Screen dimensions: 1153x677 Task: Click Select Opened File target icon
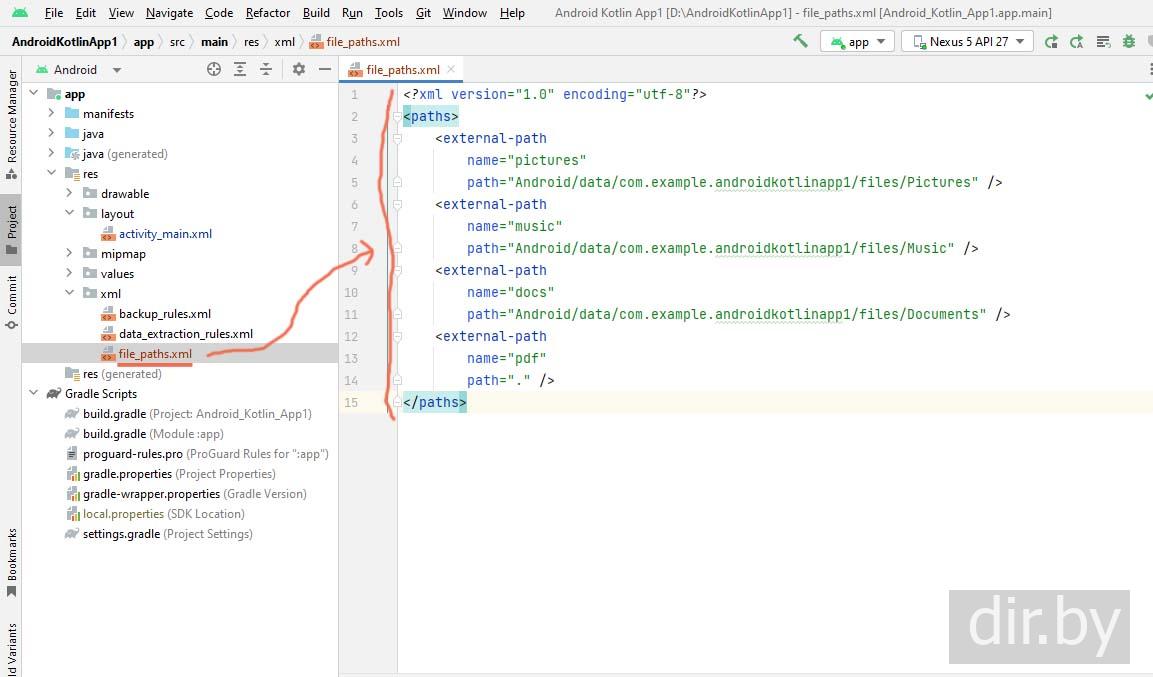point(213,69)
